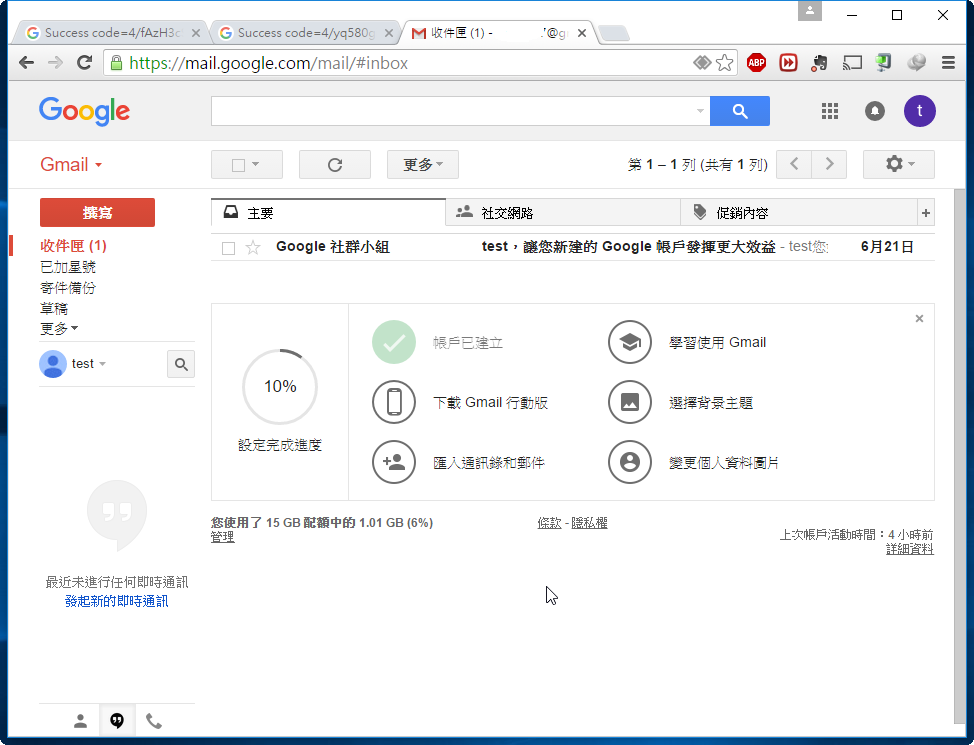
Task: Click 選擇背景主題 picture icon
Action: [630, 402]
